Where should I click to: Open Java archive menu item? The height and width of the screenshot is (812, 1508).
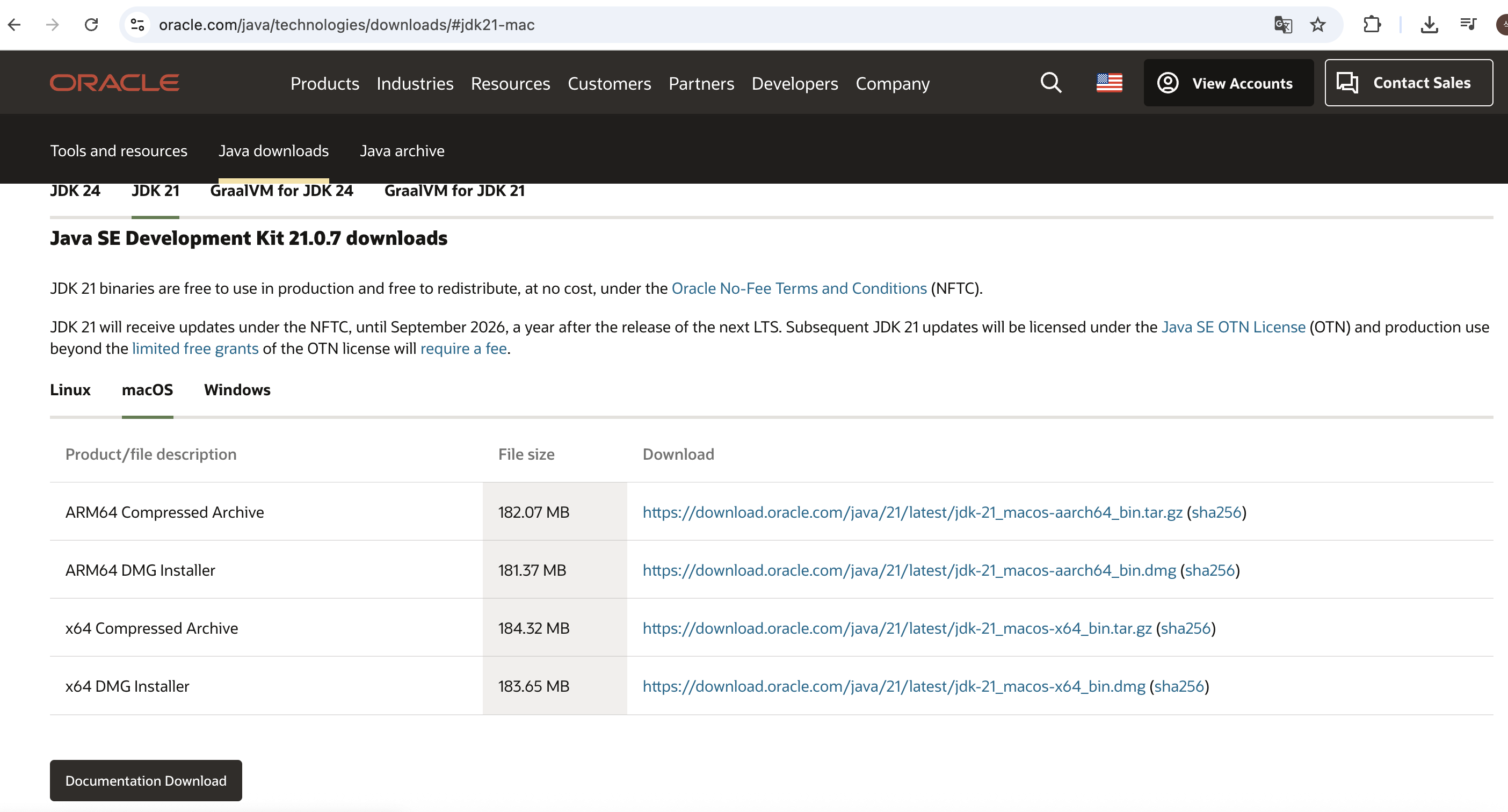(x=402, y=151)
